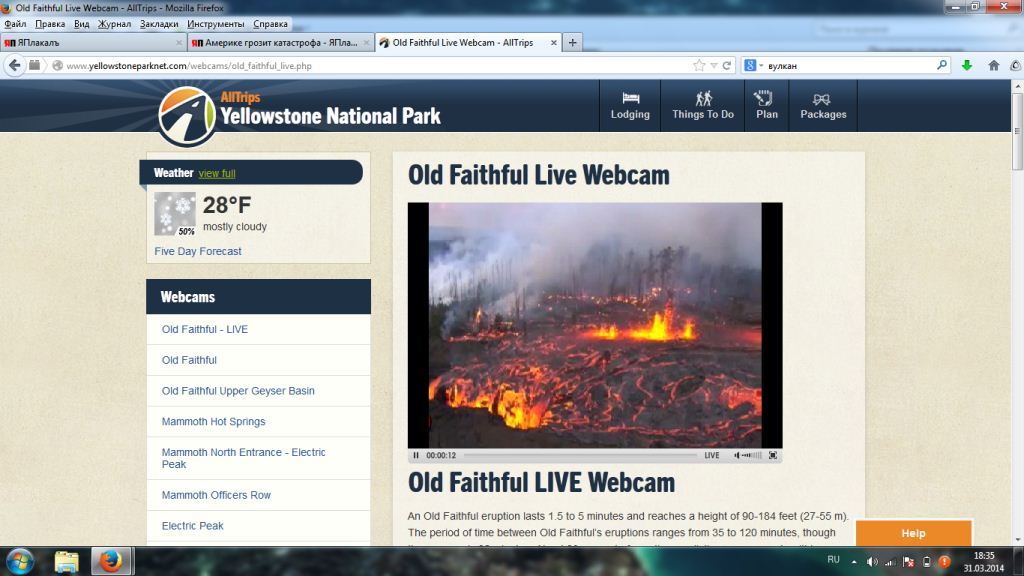
Task: Close the Old Faithful Live Webcam tab
Action: point(554,42)
